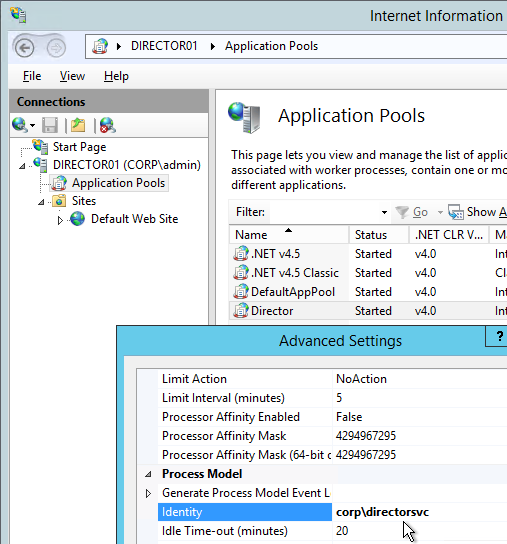The width and height of the screenshot is (507, 544).
Task: Click the Sites folder icon
Action: click(x=59, y=201)
